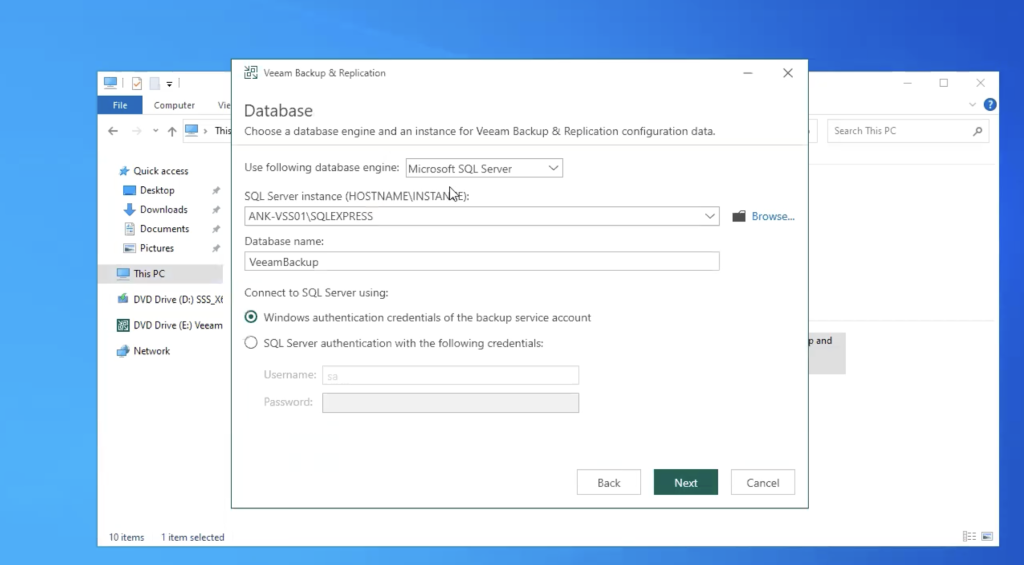Image resolution: width=1024 pixels, height=565 pixels.
Task: Click the disabled Password field
Action: [x=450, y=402]
